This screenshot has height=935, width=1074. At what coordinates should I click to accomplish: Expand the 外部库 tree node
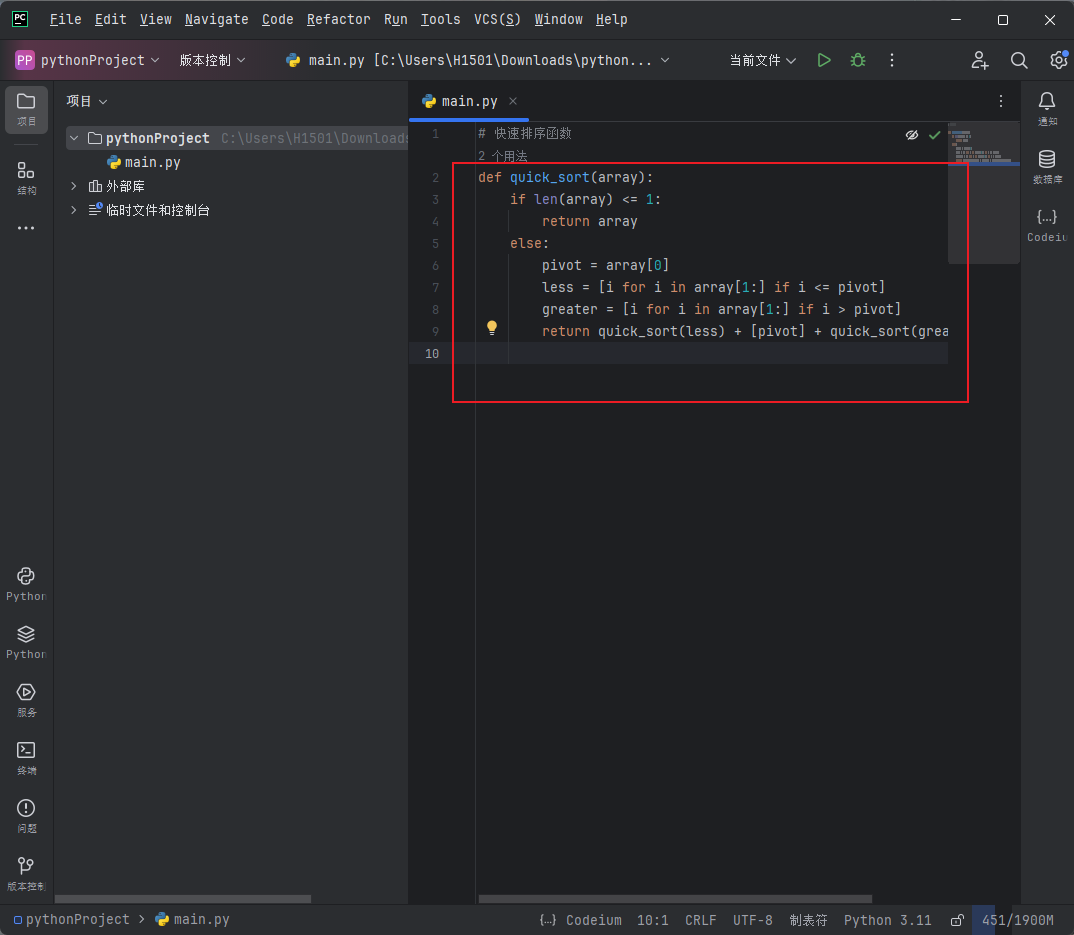(72, 185)
